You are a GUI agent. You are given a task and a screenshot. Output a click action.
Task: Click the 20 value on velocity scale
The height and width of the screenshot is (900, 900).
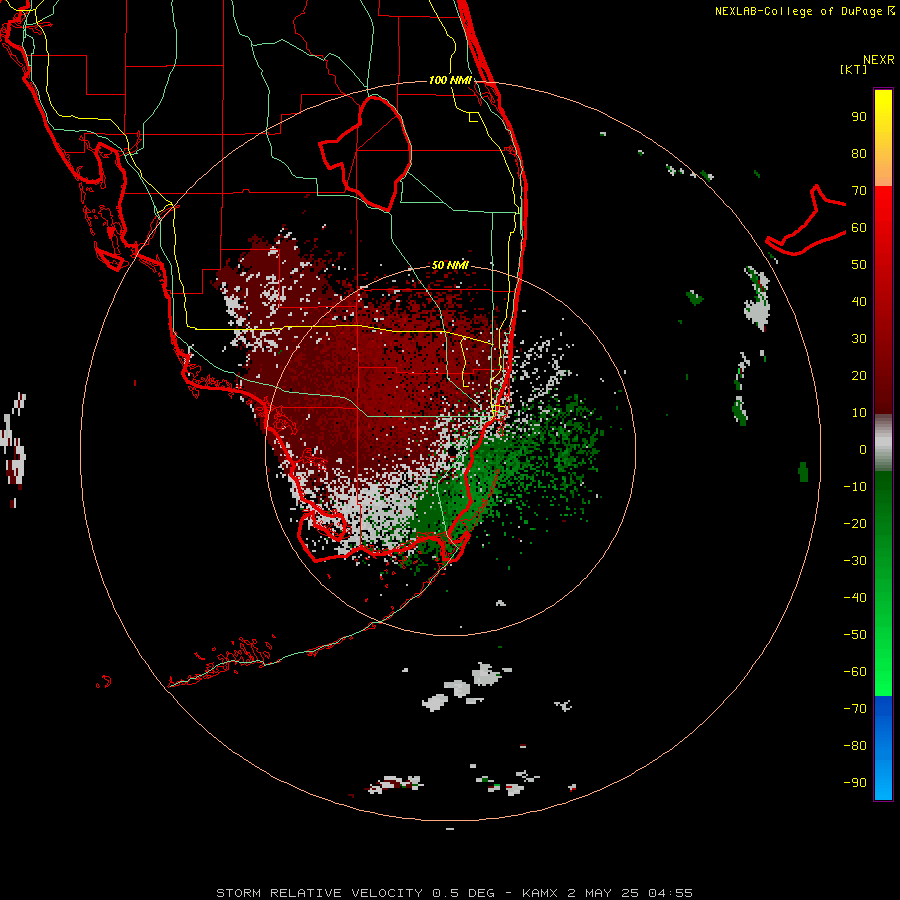click(859, 375)
